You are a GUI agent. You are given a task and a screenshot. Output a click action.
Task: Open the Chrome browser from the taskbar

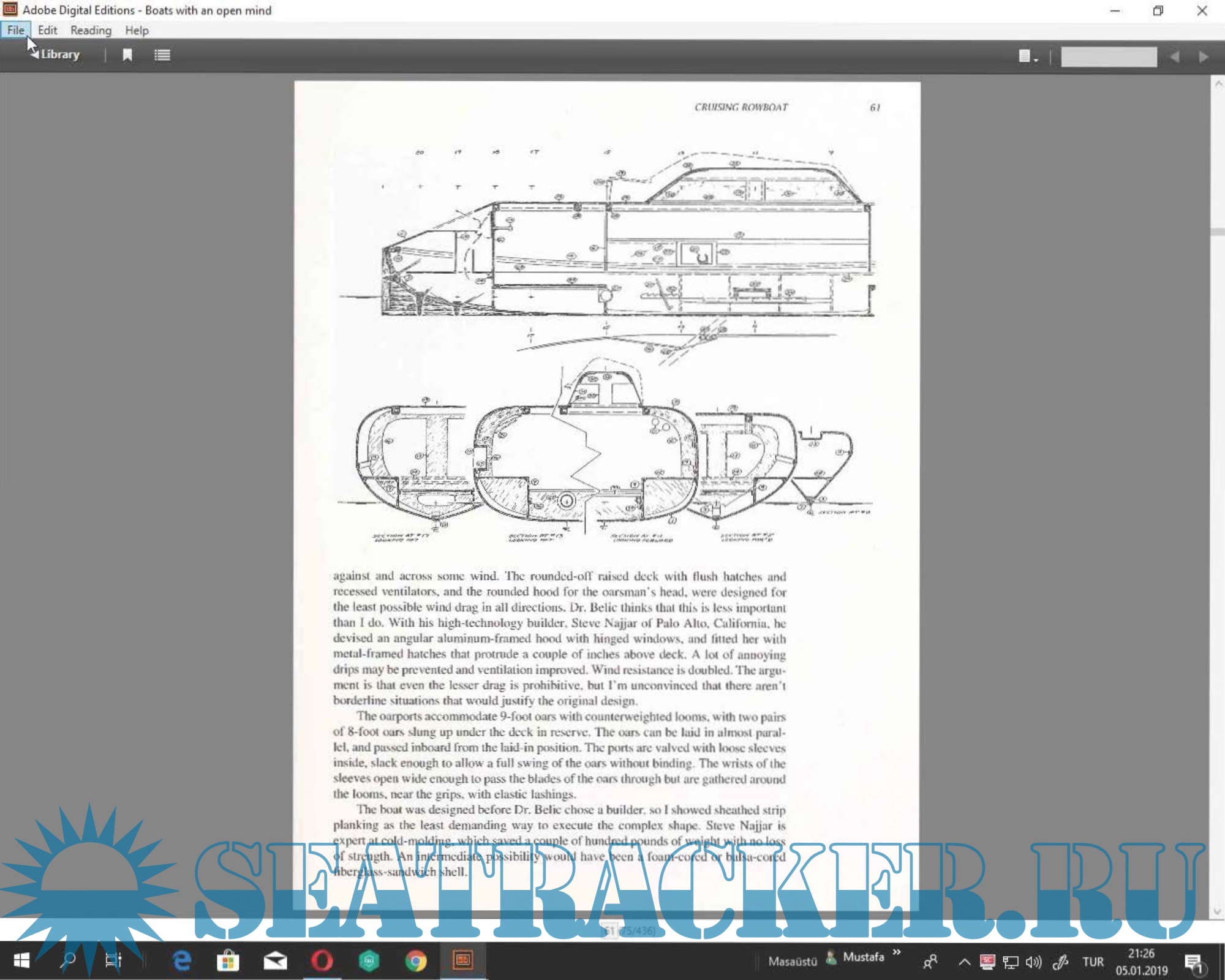416,961
